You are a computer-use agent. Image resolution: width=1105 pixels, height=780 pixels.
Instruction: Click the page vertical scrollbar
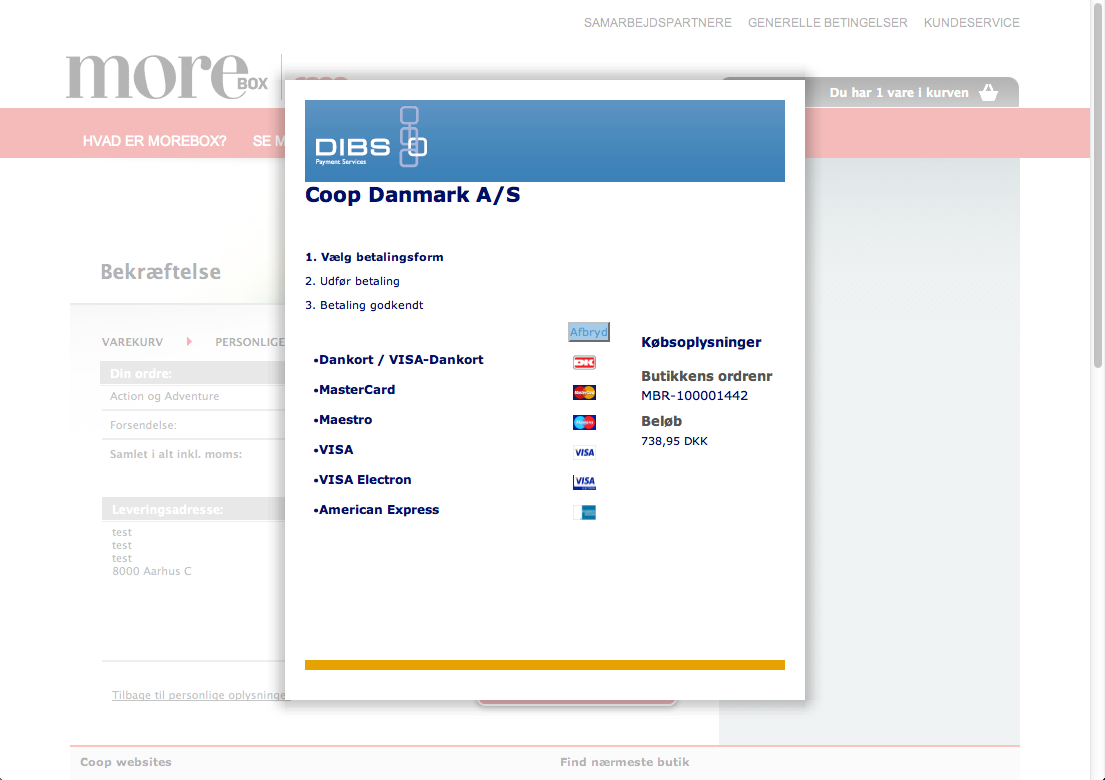[x=1097, y=187]
